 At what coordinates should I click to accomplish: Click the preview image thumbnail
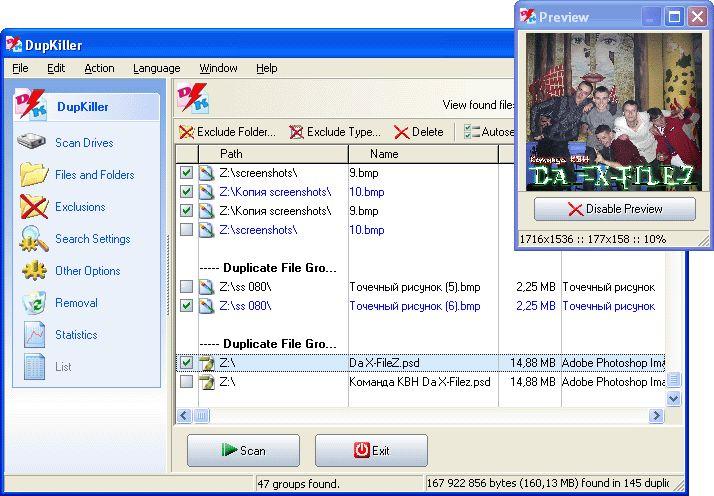[x=614, y=112]
